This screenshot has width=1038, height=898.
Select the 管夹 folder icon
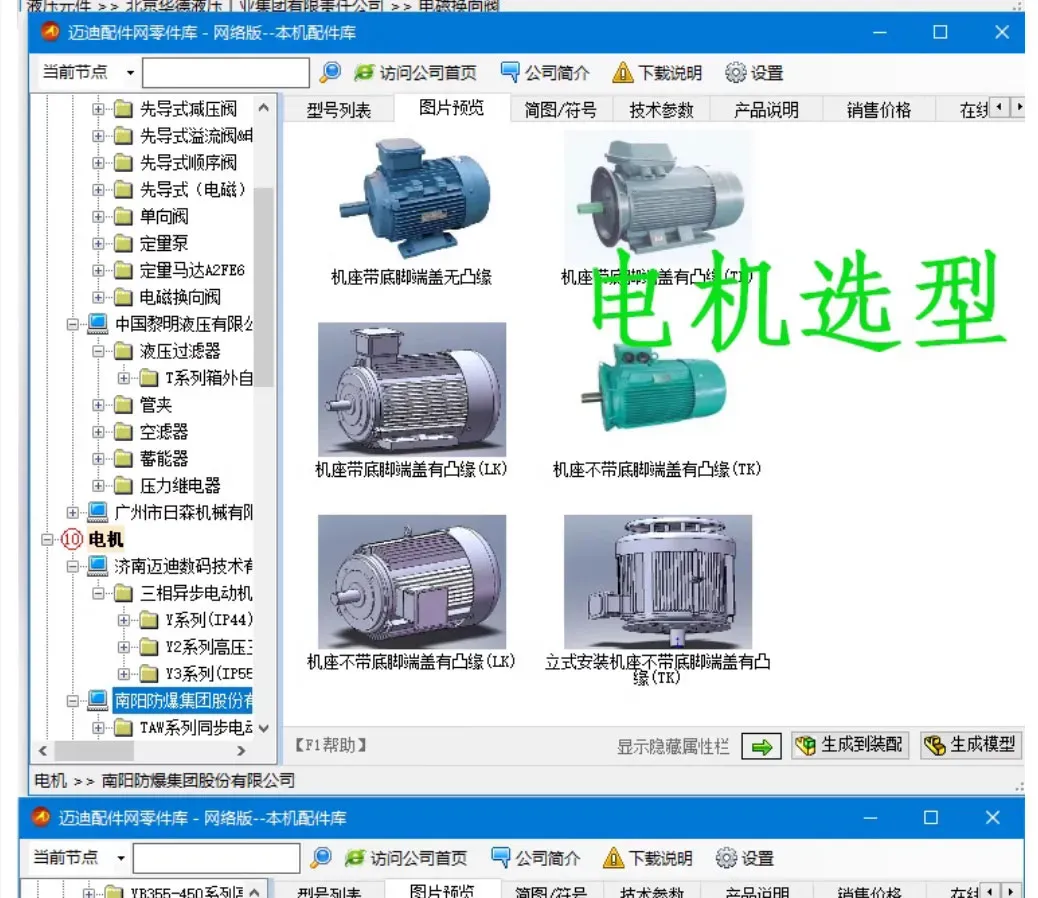coord(123,405)
